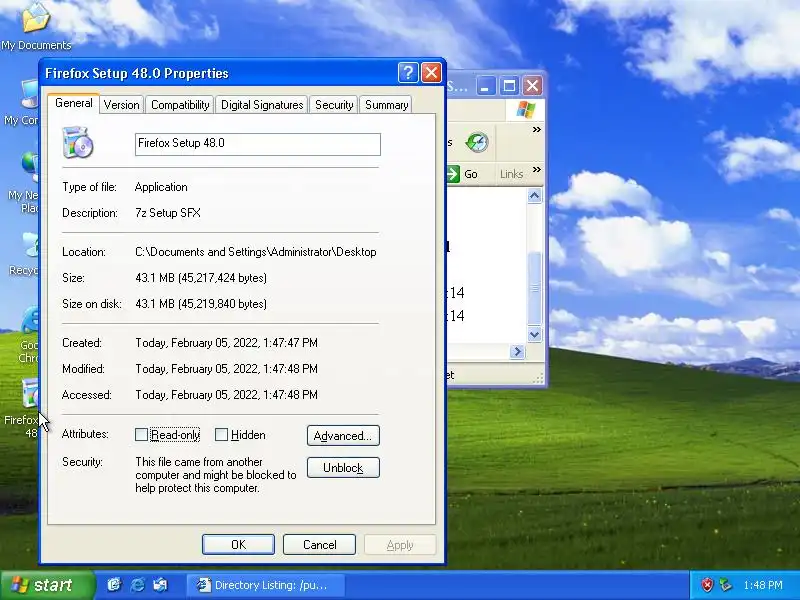
Task: Click the taskbar clock showing 1:48 PM
Action: 763,585
